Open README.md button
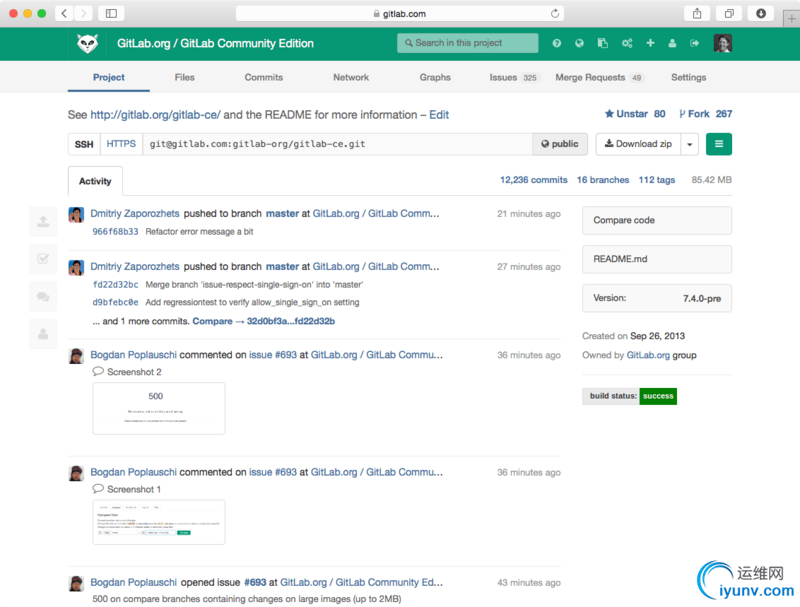800x607 pixels. 657,259
